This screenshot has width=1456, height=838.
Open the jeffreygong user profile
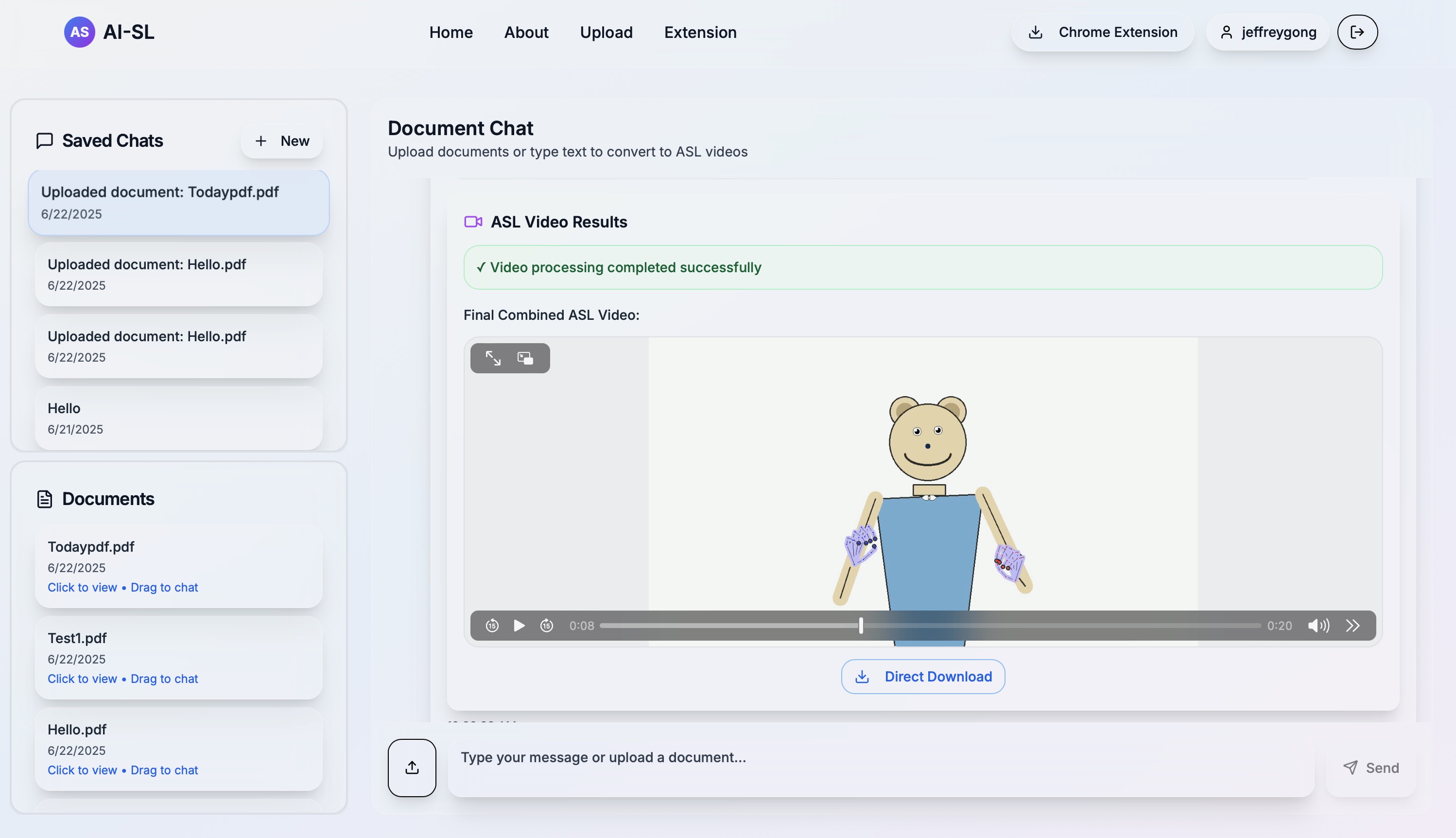tap(1267, 32)
